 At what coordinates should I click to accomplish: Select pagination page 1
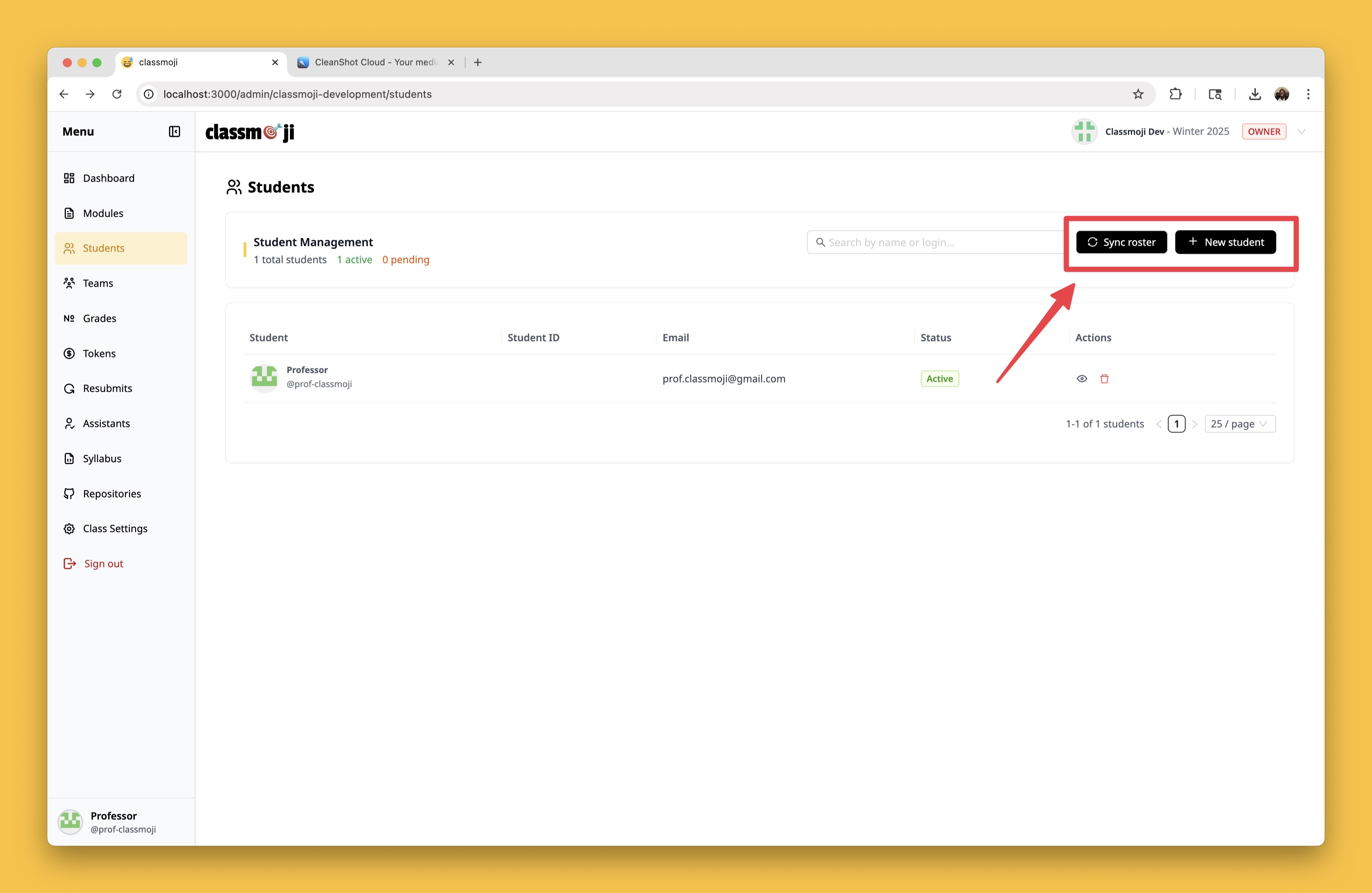[x=1177, y=424]
